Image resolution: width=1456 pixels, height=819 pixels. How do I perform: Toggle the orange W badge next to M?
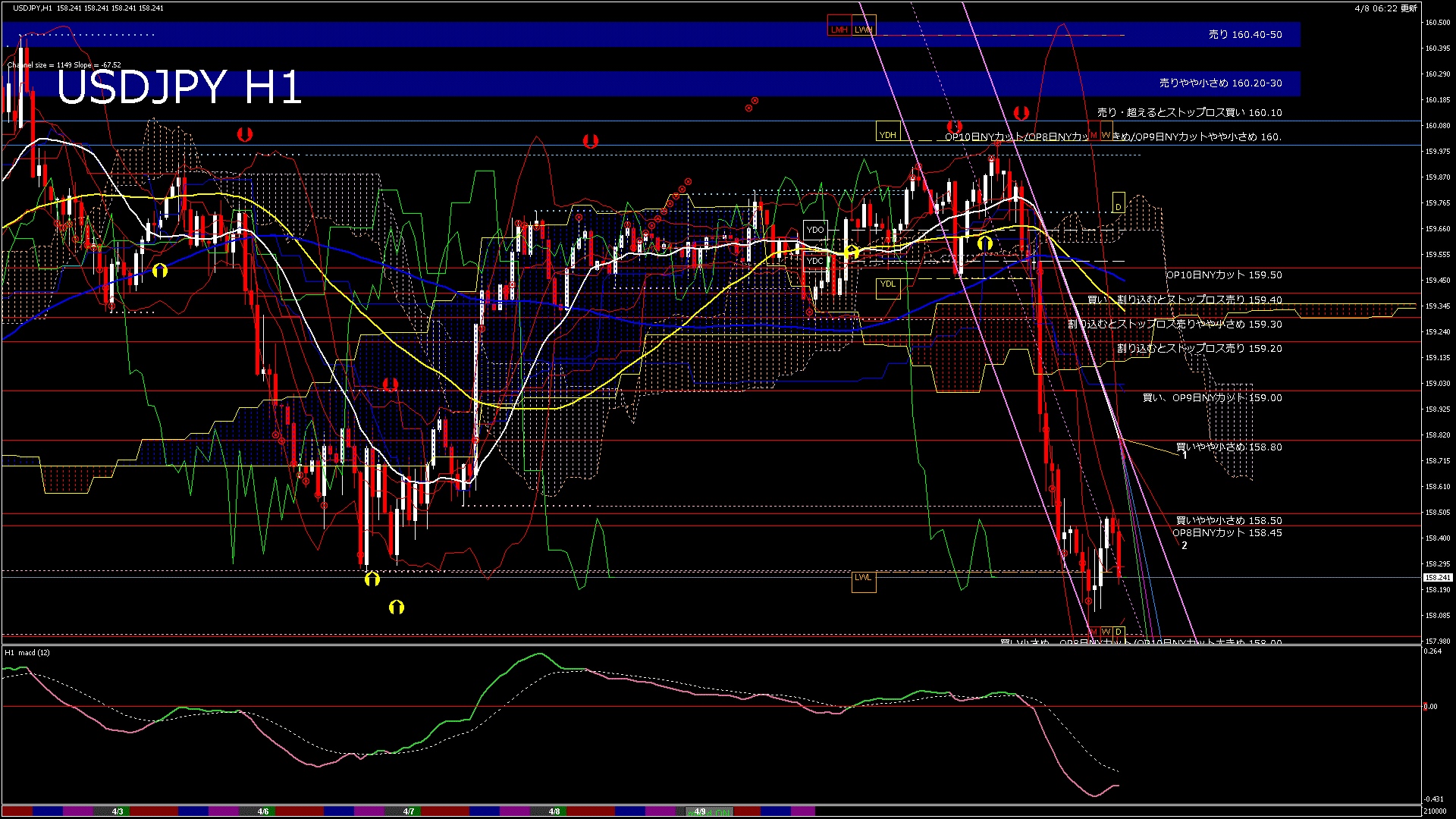(x=1106, y=135)
